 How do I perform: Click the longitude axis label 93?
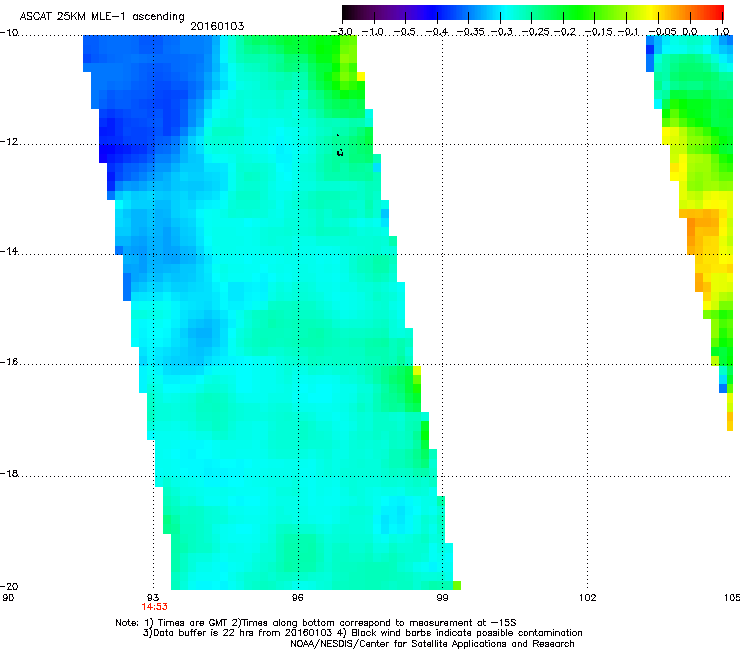(x=153, y=598)
